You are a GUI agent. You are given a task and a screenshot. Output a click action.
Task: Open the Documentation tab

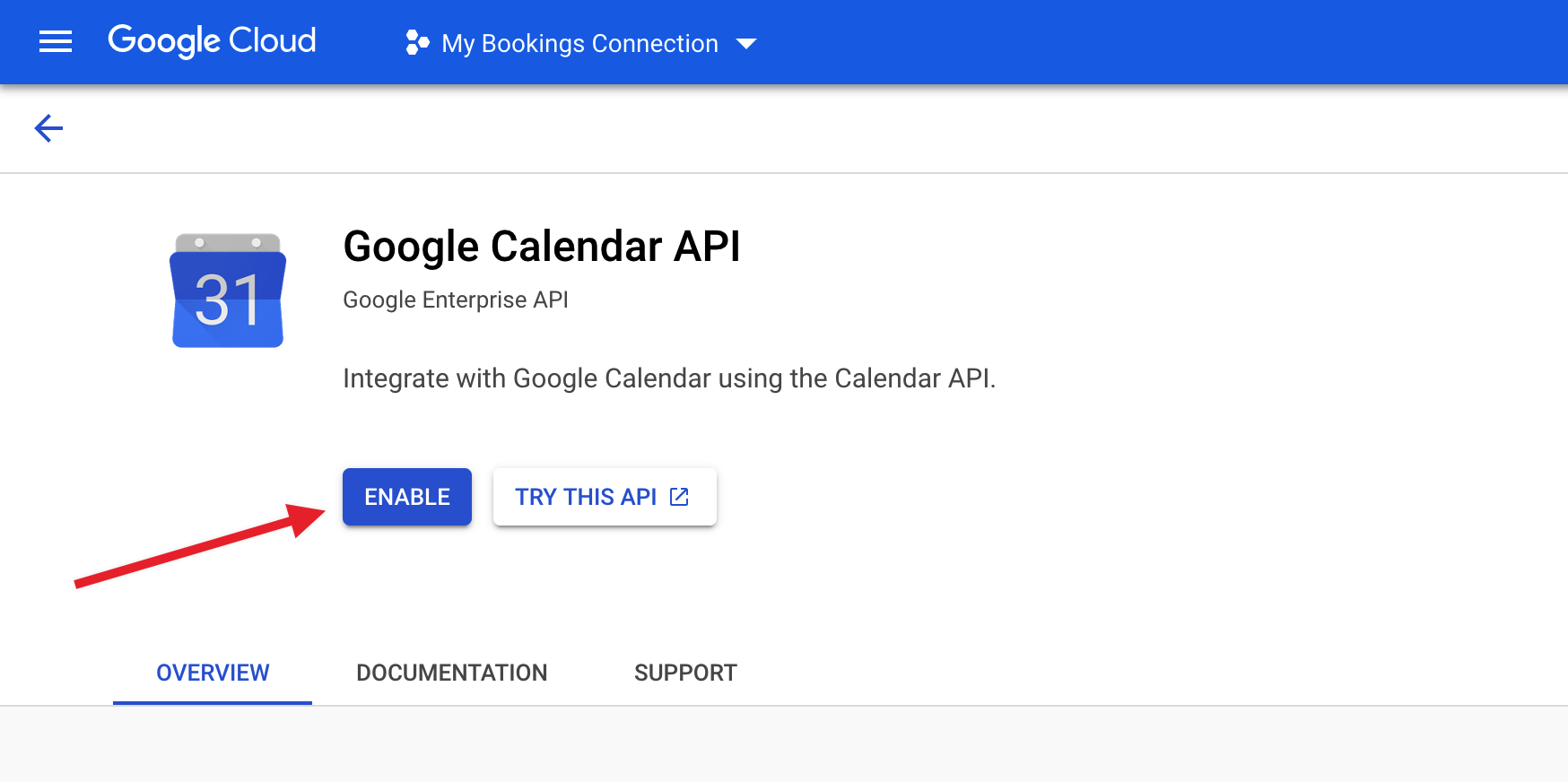451,673
